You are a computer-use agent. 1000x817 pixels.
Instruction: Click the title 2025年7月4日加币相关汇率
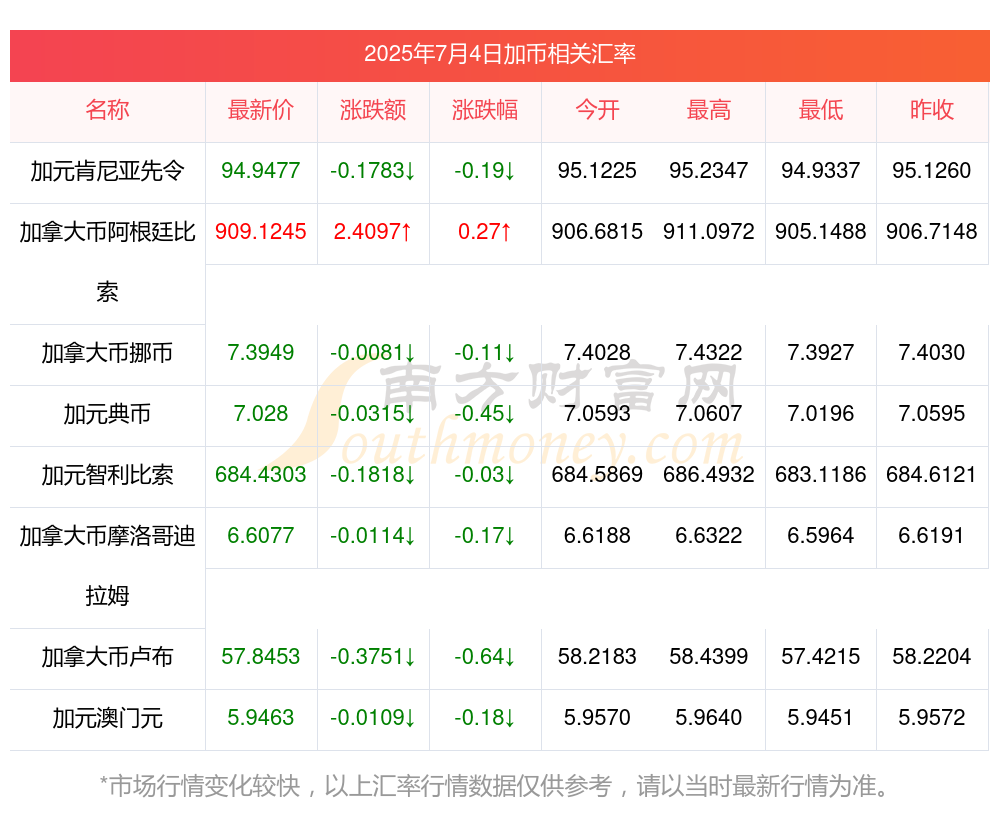point(499,54)
